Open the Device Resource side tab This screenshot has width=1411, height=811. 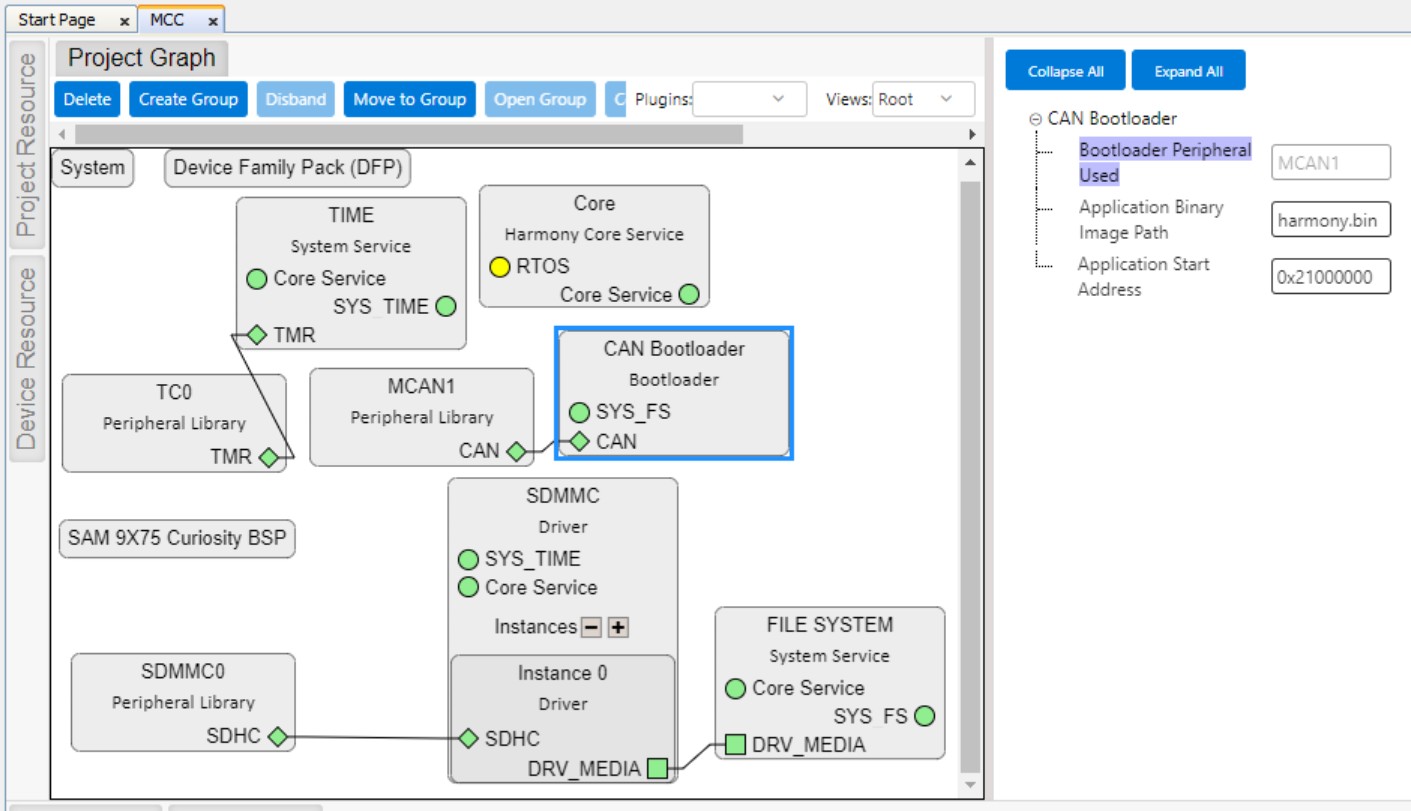click(x=26, y=358)
